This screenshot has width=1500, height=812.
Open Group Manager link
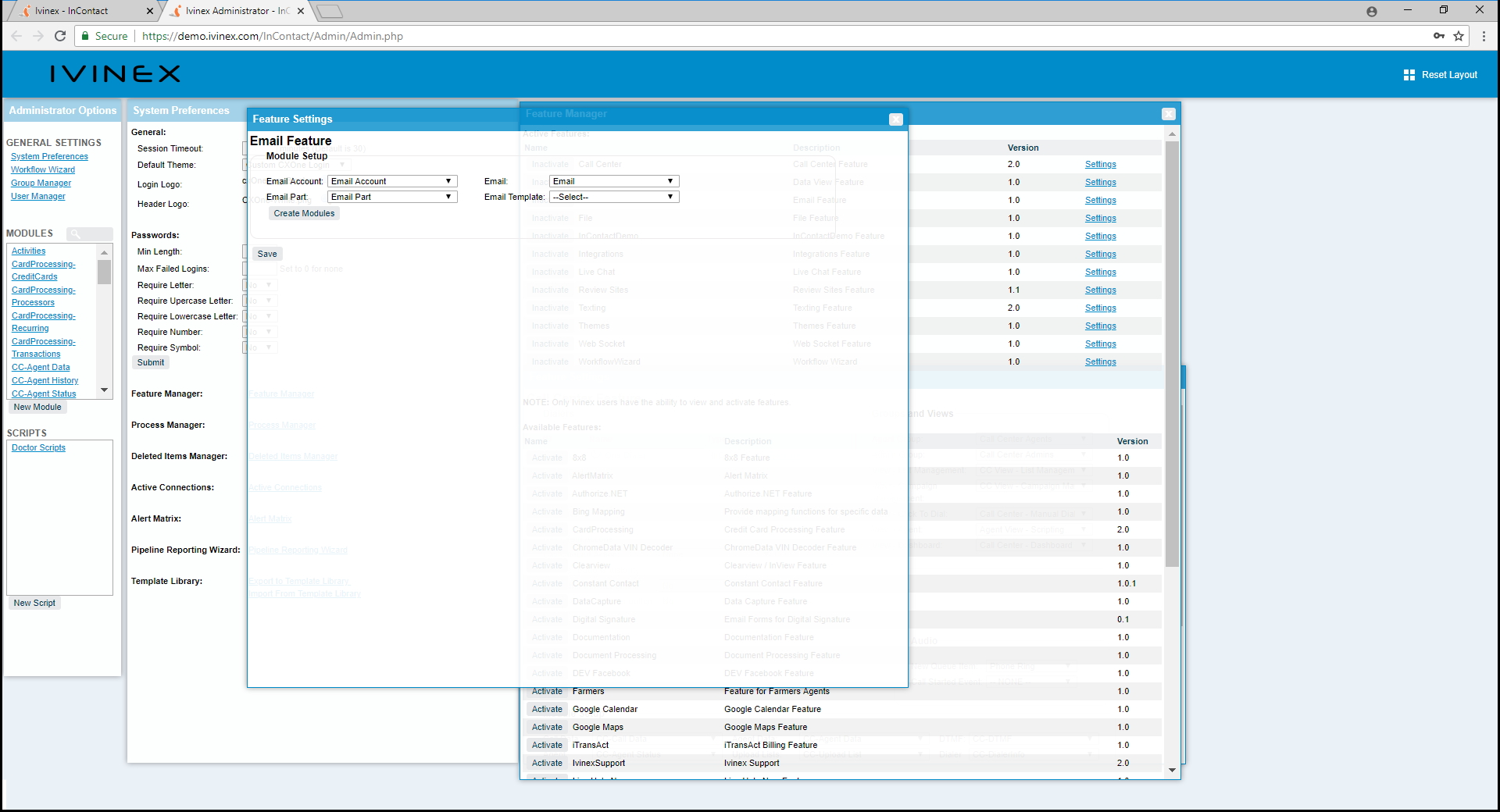(41, 183)
